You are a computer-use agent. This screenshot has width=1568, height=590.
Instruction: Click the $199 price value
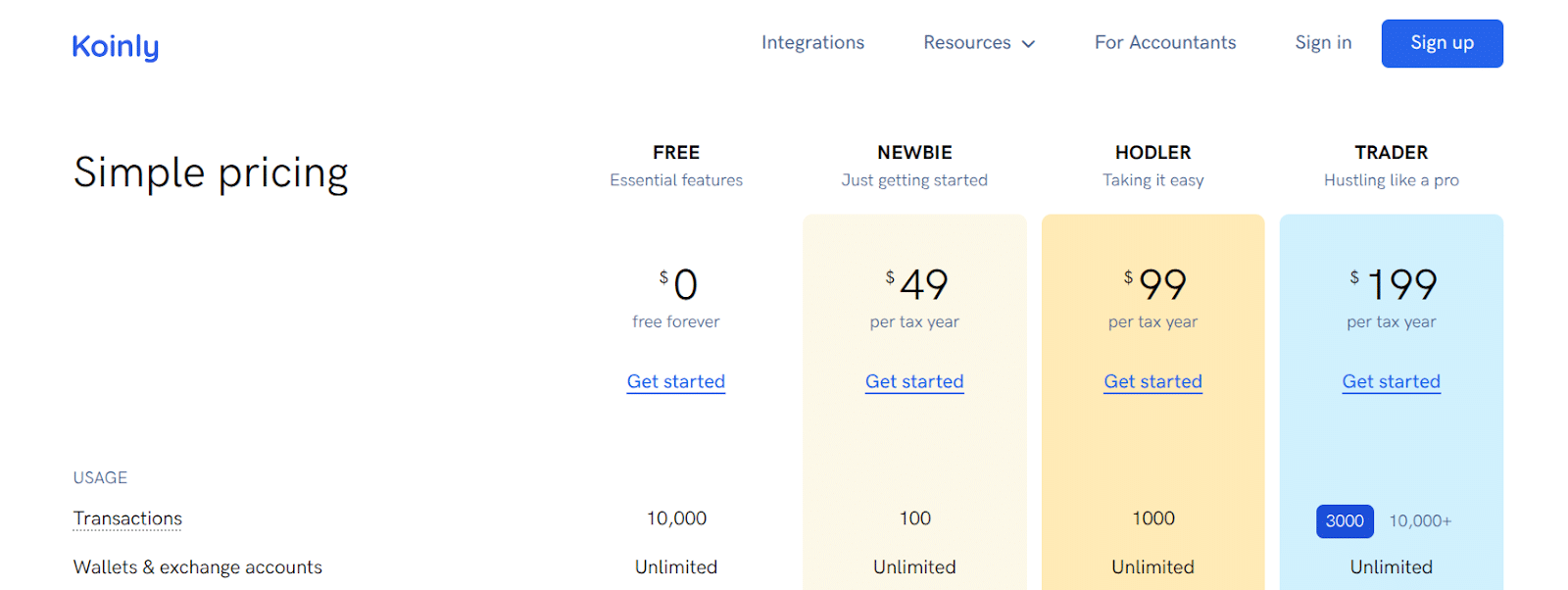coord(1394,284)
